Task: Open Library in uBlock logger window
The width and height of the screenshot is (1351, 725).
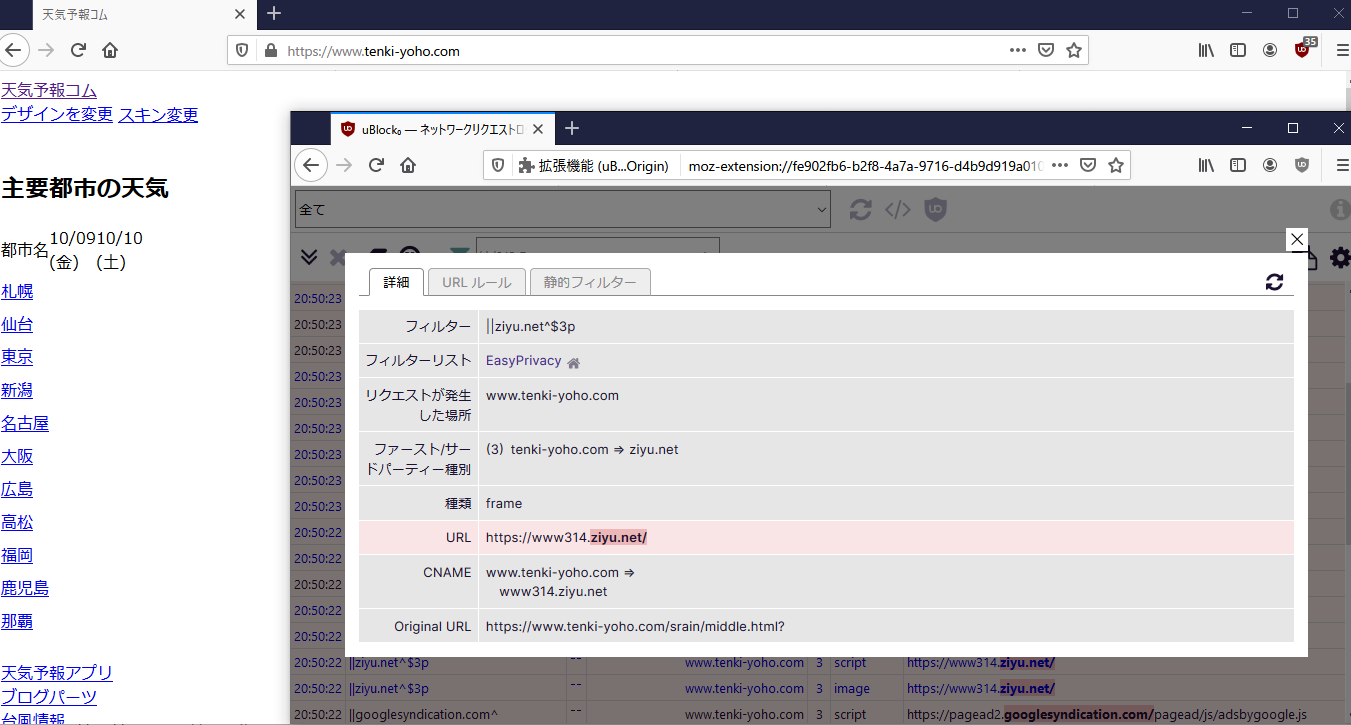Action: [1206, 165]
